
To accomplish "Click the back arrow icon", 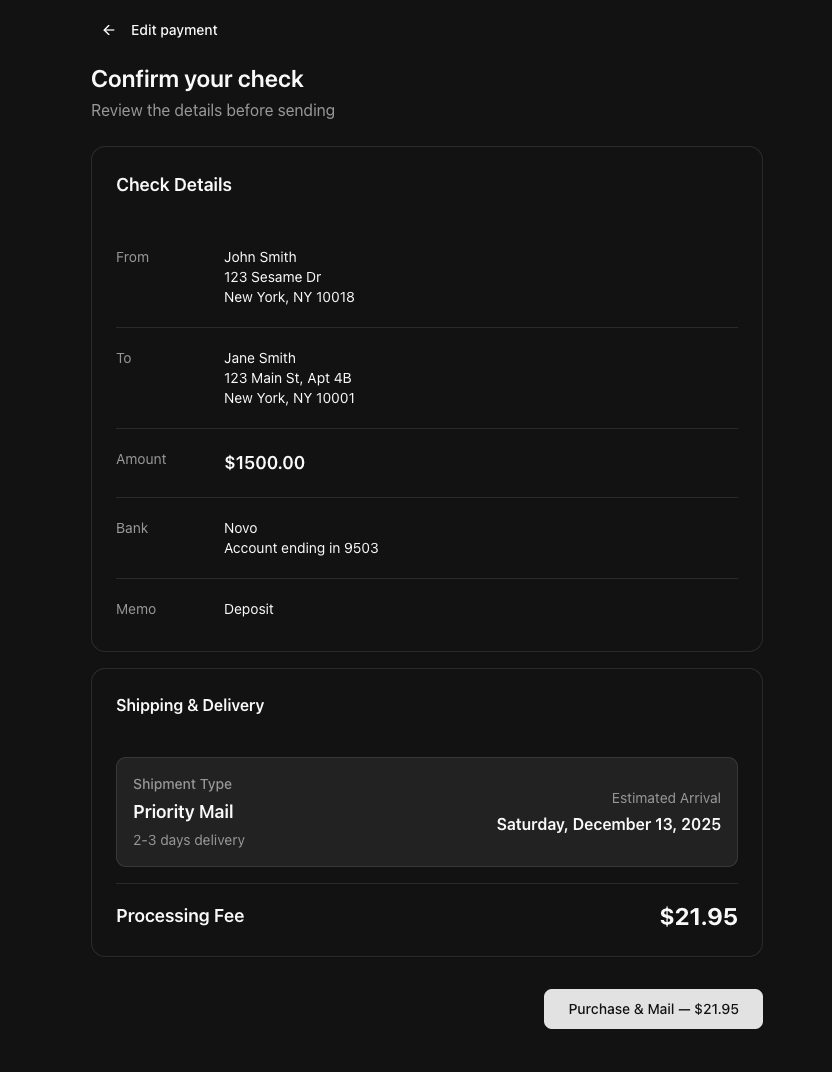I will [x=108, y=30].
